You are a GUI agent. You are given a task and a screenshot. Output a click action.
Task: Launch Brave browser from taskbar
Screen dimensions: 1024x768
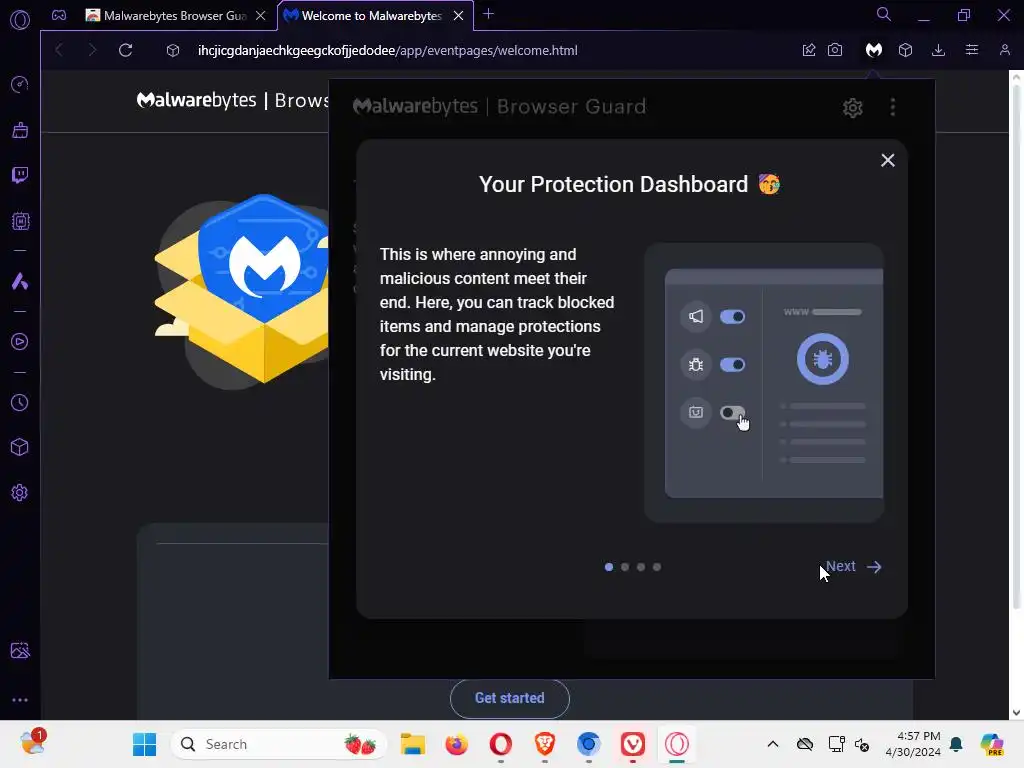[545, 744]
